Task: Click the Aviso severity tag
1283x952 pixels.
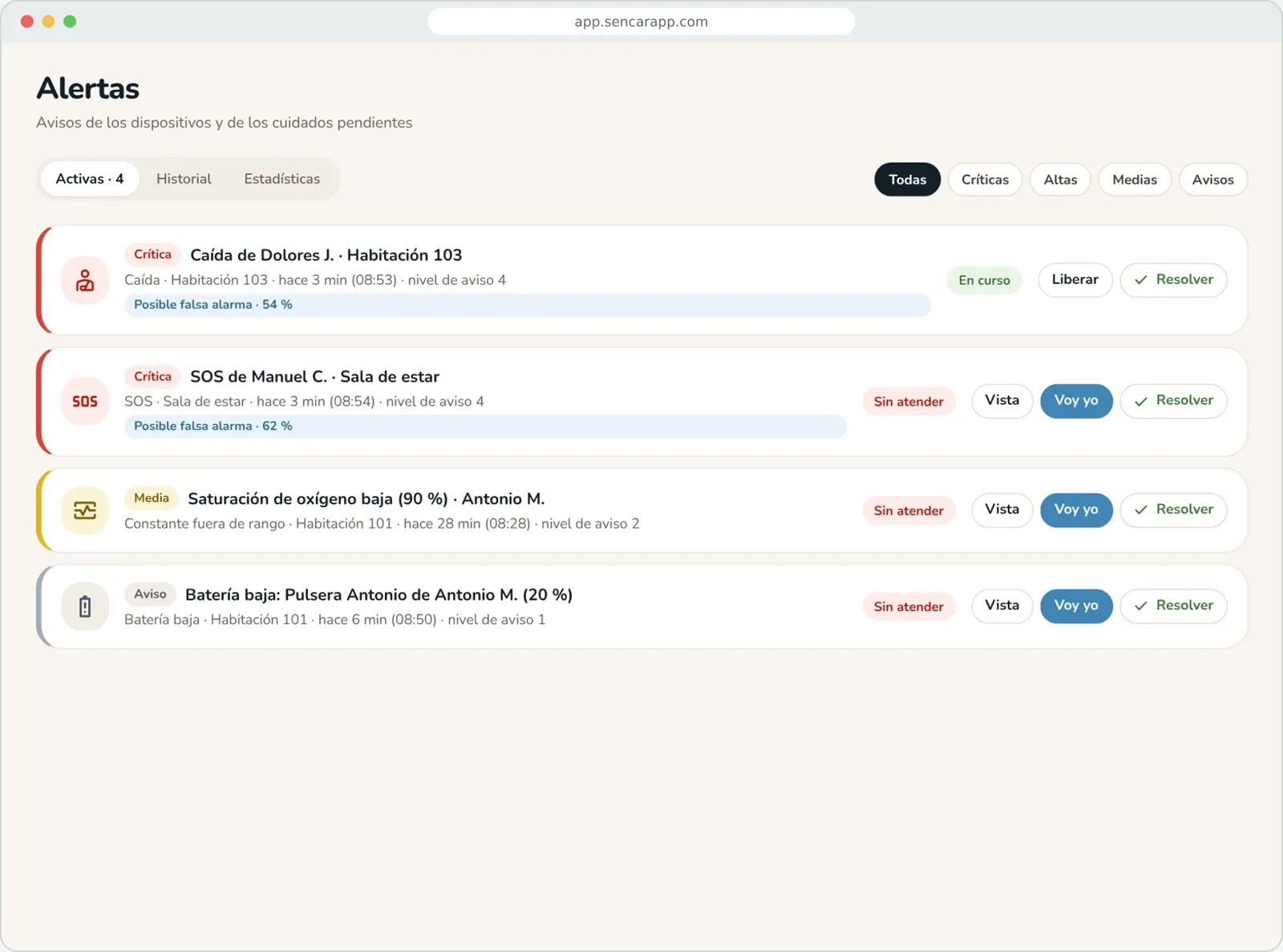Action: click(150, 594)
